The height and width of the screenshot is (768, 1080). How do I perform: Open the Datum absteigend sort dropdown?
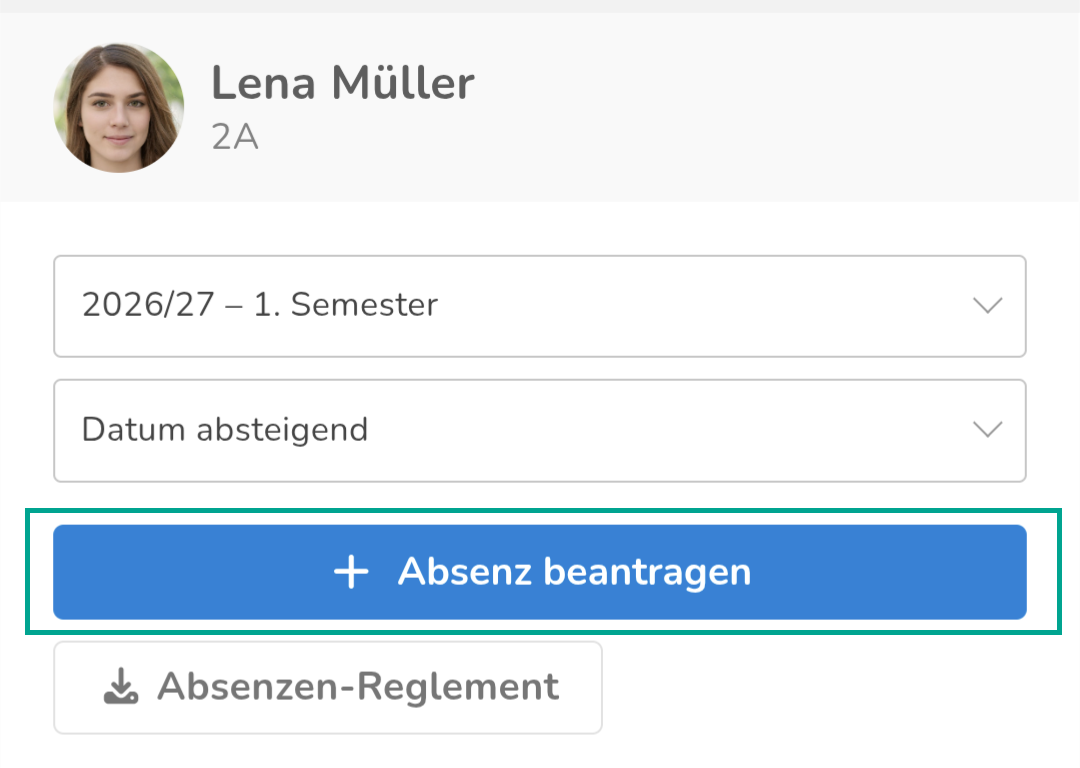coord(540,430)
